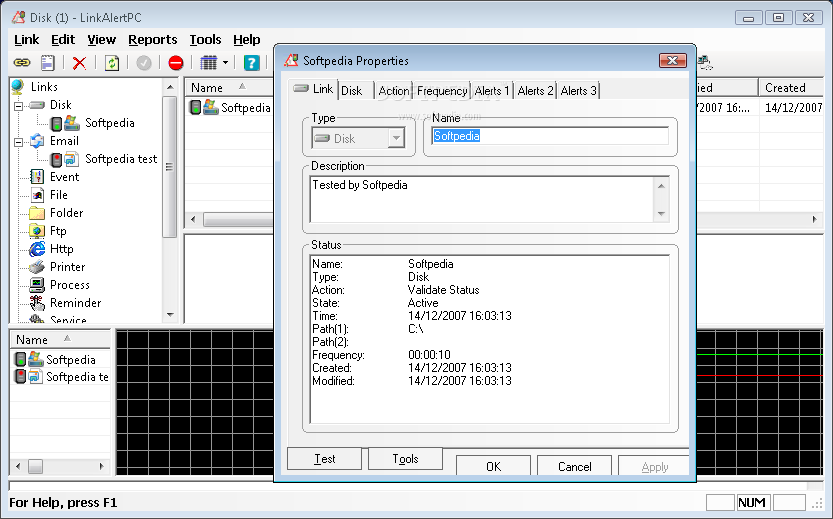Viewport: 833px width, 519px height.
Task: Click the properties sheet toolbar icon
Action: click(48, 63)
